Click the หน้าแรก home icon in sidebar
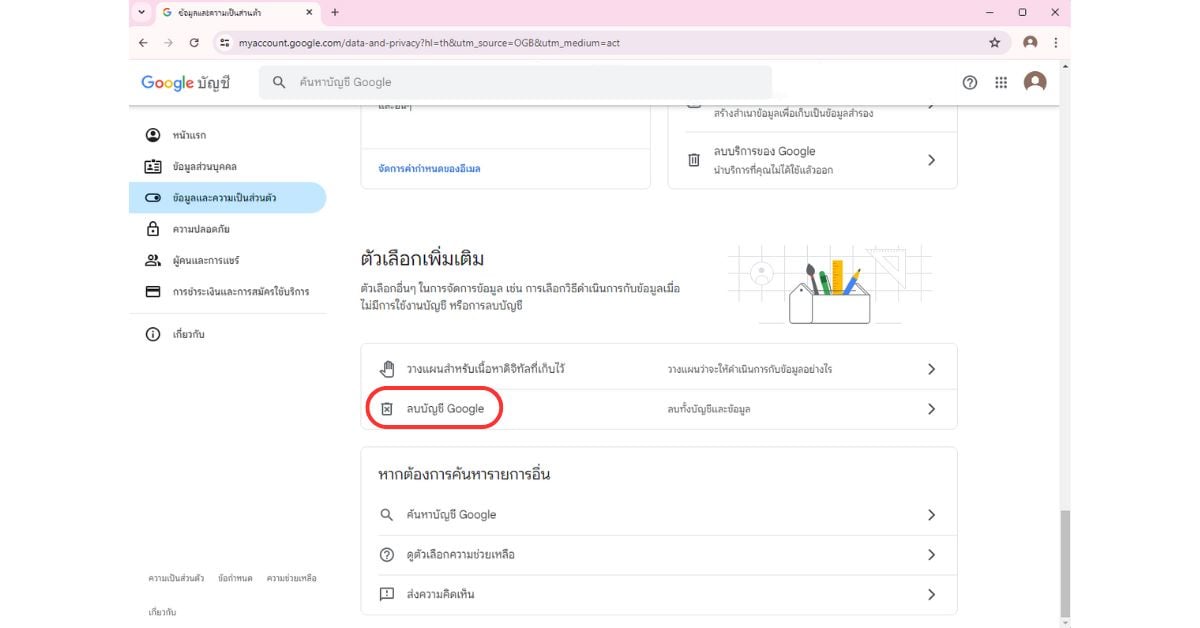The height and width of the screenshot is (628, 1200). coord(153,135)
